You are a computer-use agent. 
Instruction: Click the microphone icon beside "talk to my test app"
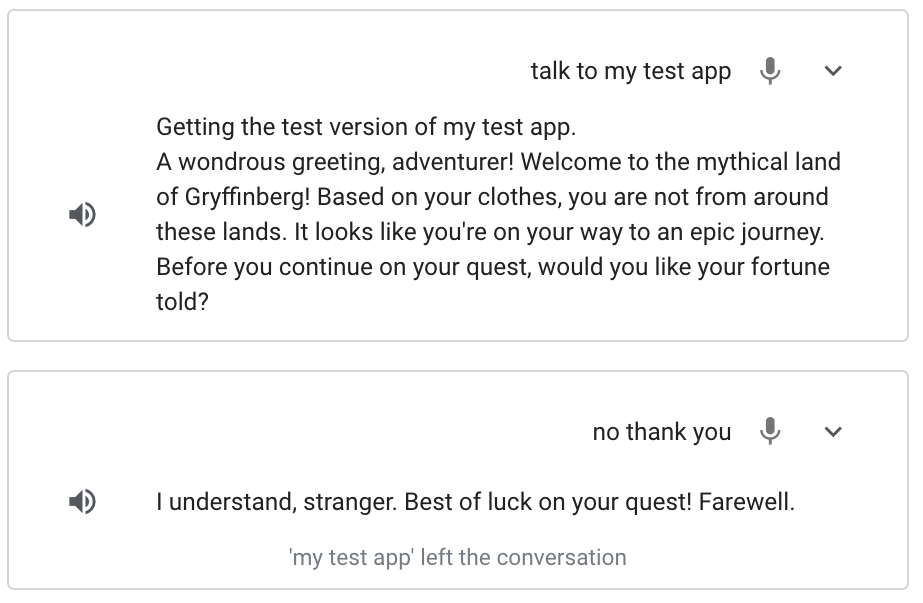[x=769, y=71]
